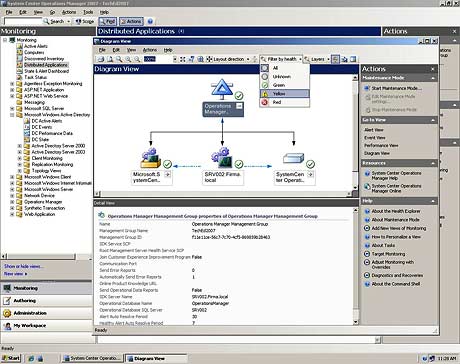Click the My Workspace icon
Image resolution: width=460 pixels, height=364 pixels.
click(7, 326)
